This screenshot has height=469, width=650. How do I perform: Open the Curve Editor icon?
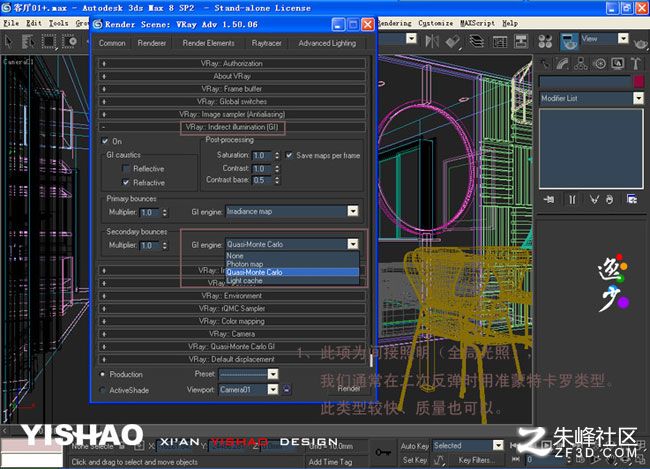click(x=499, y=41)
